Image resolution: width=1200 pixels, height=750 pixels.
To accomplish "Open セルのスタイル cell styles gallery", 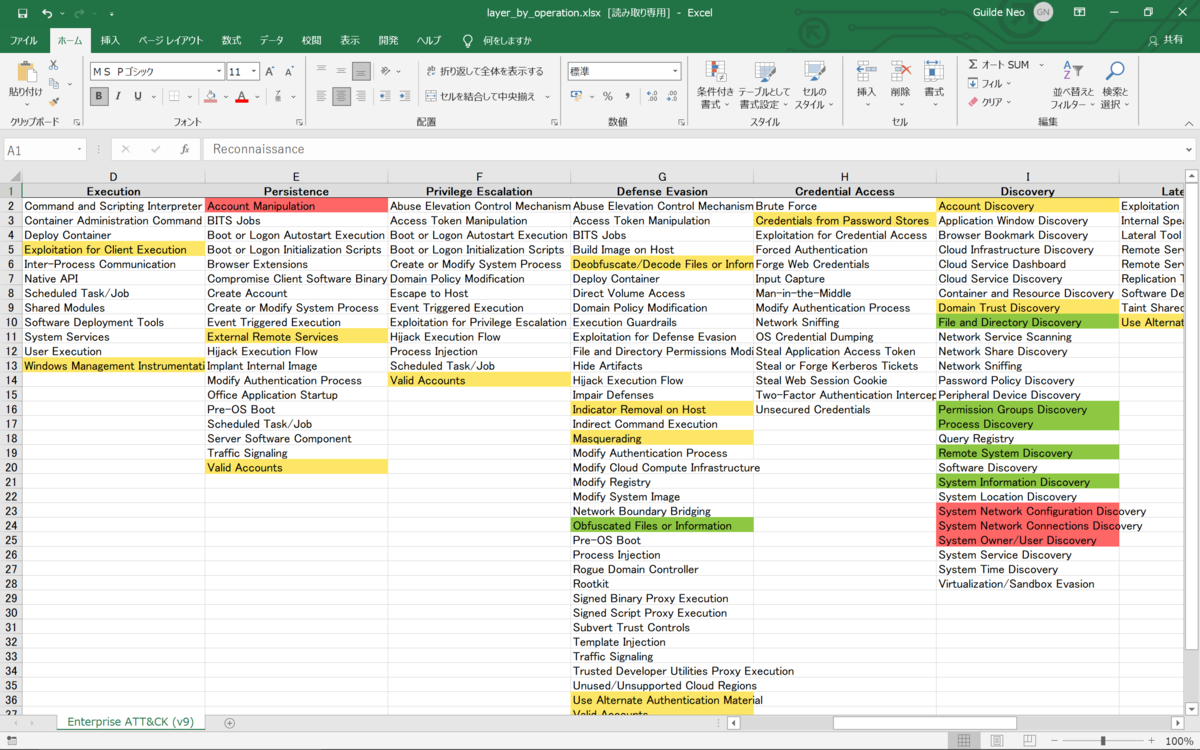I will (x=814, y=84).
